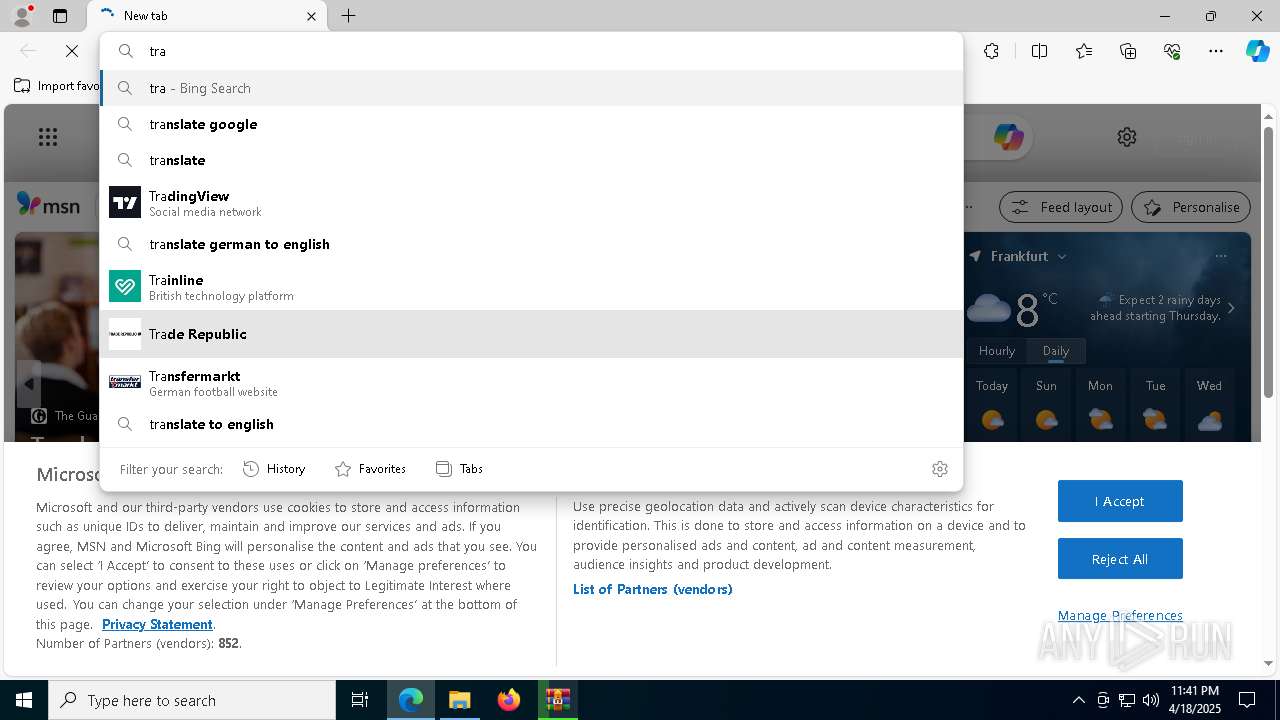Open the Settings and more menu

[x=1216, y=51]
